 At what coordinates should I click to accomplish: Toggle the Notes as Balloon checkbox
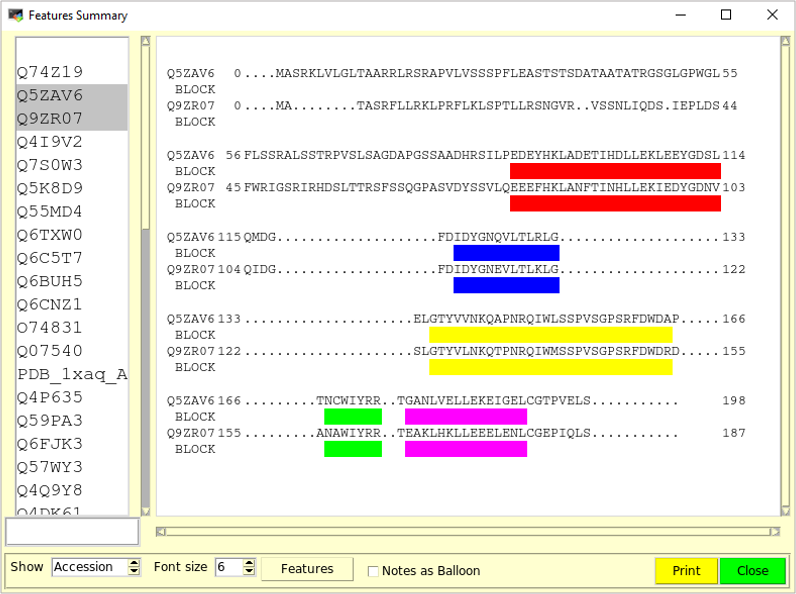tap(374, 571)
